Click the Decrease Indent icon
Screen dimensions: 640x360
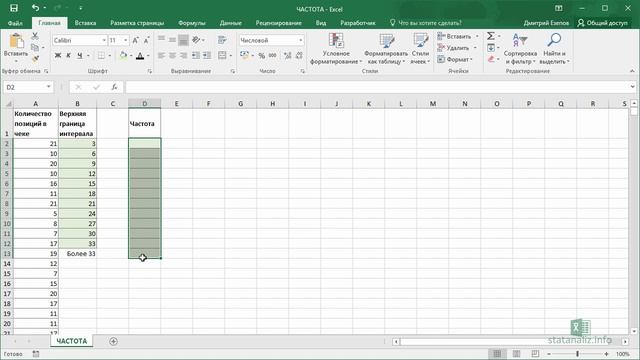196,56
